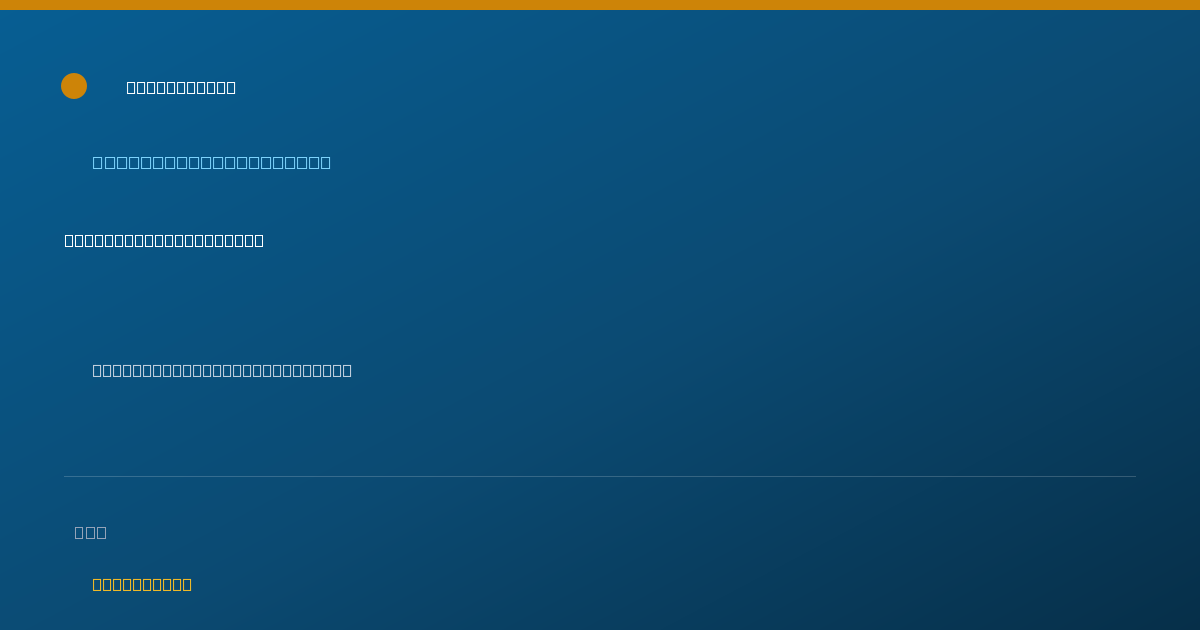The image size is (1200, 630).
Task: Click the last glyph box of the light-blue line
Action: (x=325, y=162)
